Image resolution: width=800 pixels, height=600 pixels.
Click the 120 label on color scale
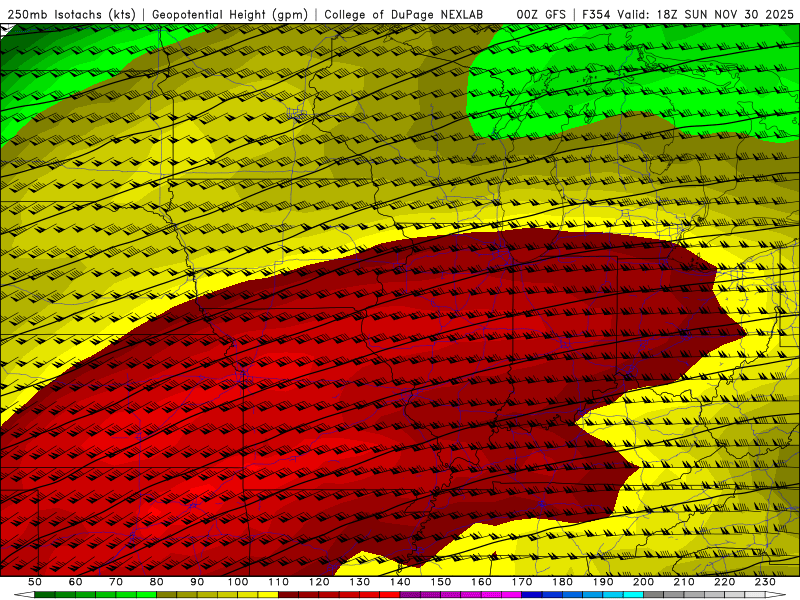point(319,582)
